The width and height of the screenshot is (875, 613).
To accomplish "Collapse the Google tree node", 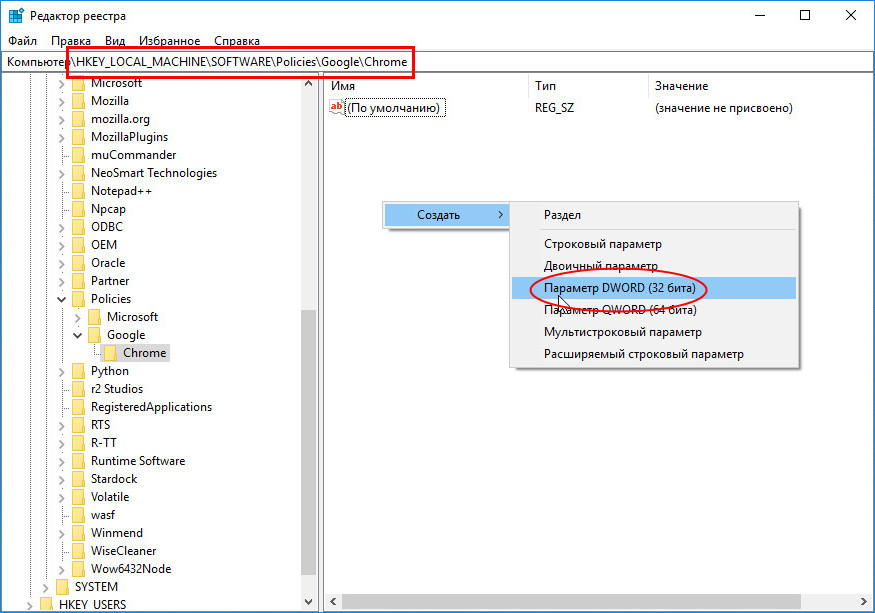I will 78,335.
